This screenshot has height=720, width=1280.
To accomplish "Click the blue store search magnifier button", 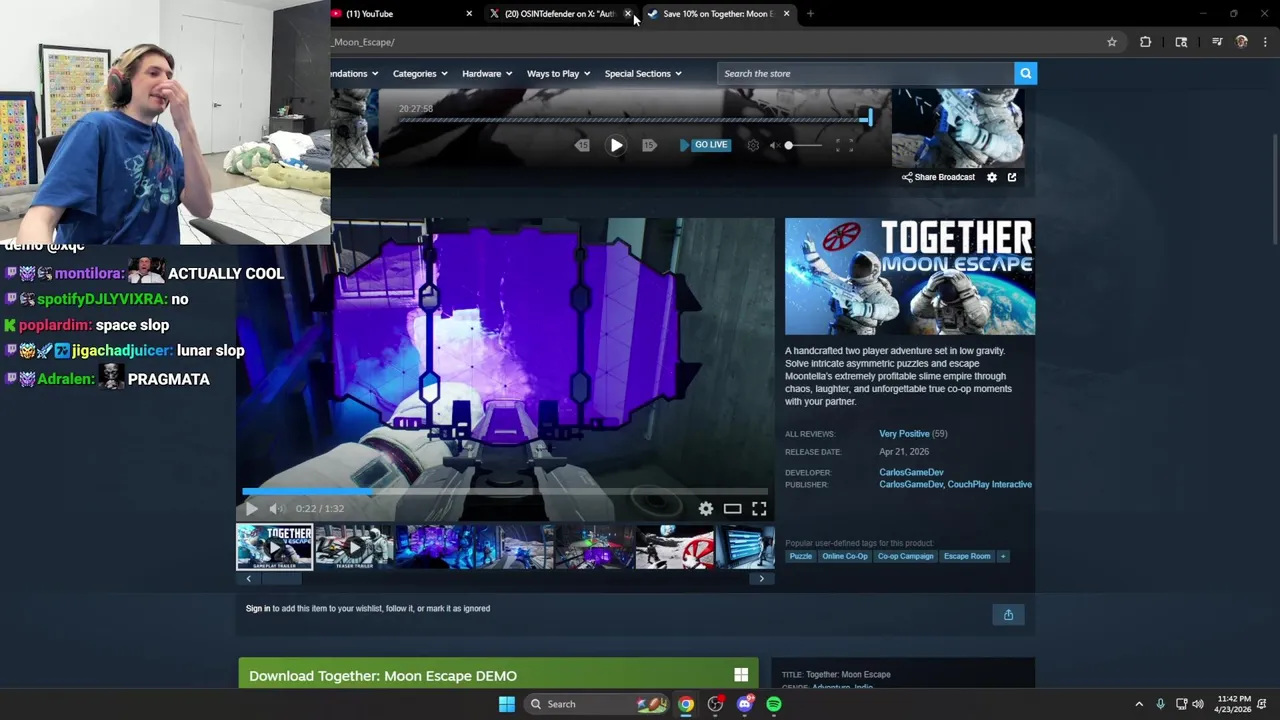I will tap(1025, 73).
